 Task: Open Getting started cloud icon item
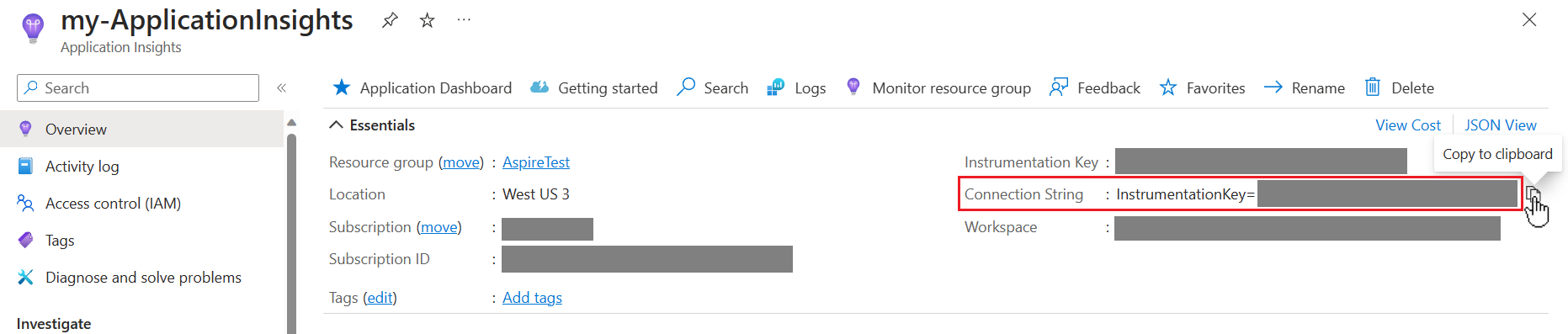pos(593,87)
